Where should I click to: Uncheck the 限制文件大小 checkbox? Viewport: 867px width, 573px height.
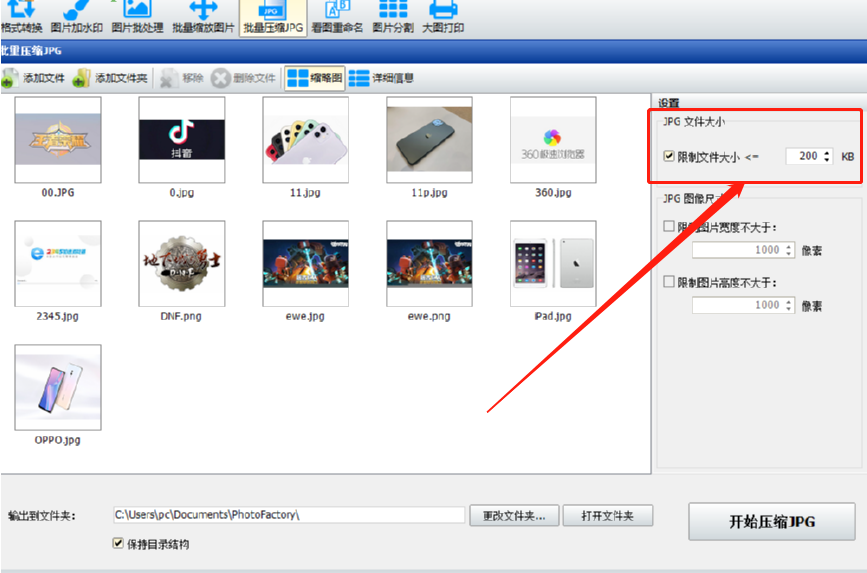click(x=668, y=156)
